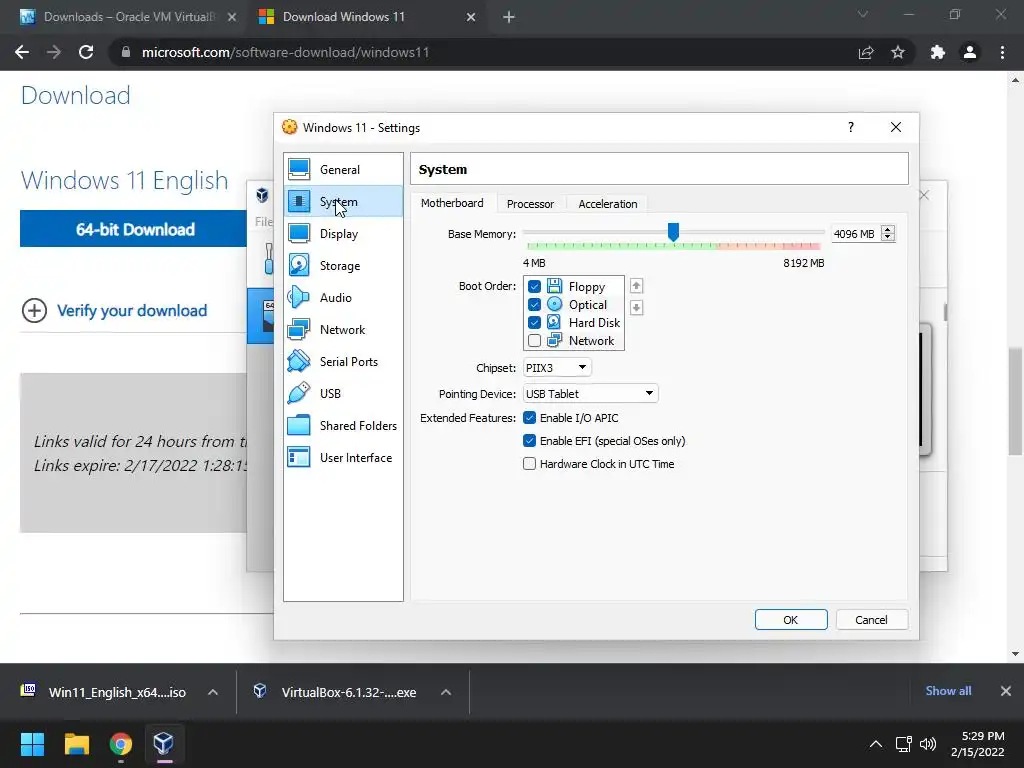The width and height of the screenshot is (1024, 768).
Task: Open Chrome from the taskbar
Action: pyautogui.click(x=120, y=744)
